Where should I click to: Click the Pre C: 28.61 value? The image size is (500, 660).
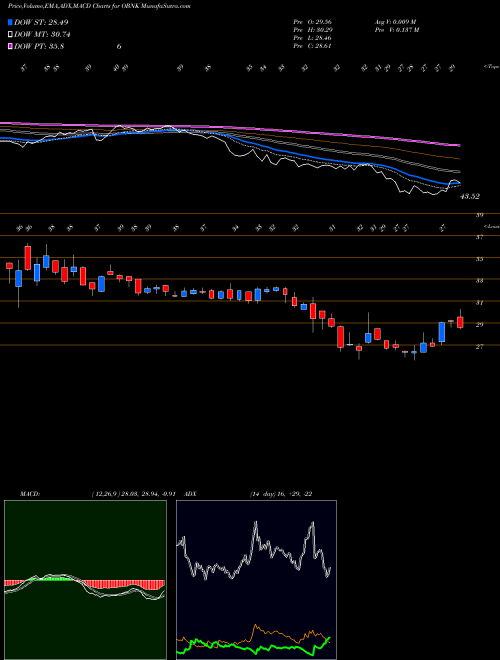click(x=313, y=46)
